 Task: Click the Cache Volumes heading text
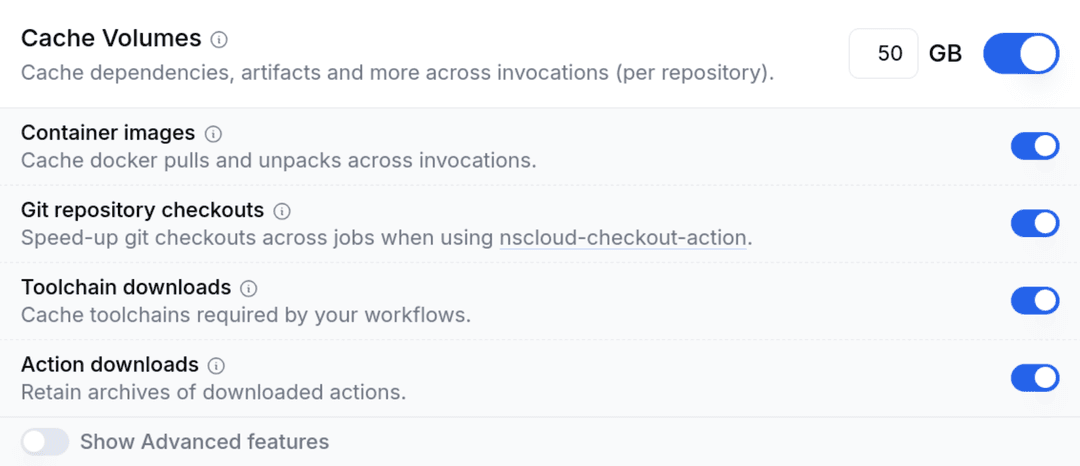(111, 39)
